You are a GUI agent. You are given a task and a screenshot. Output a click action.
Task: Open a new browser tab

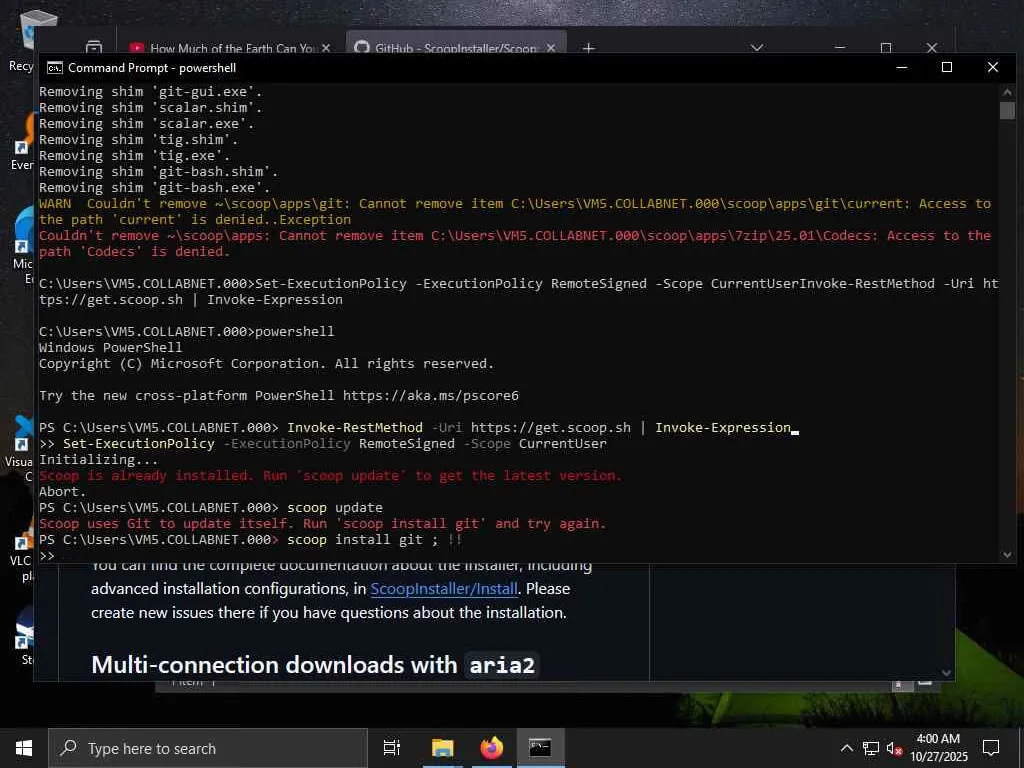[588, 48]
